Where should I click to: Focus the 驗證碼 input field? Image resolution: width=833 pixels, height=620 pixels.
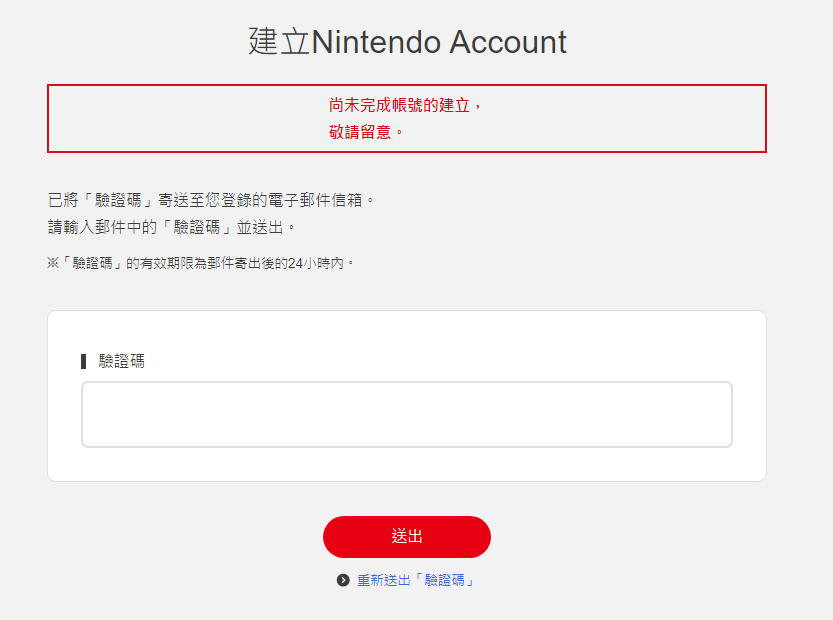tap(406, 414)
